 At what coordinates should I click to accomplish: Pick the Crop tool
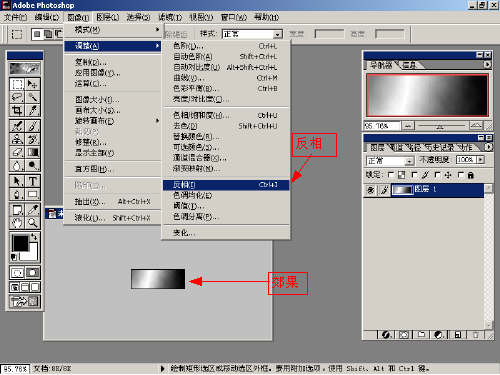[x=17, y=110]
